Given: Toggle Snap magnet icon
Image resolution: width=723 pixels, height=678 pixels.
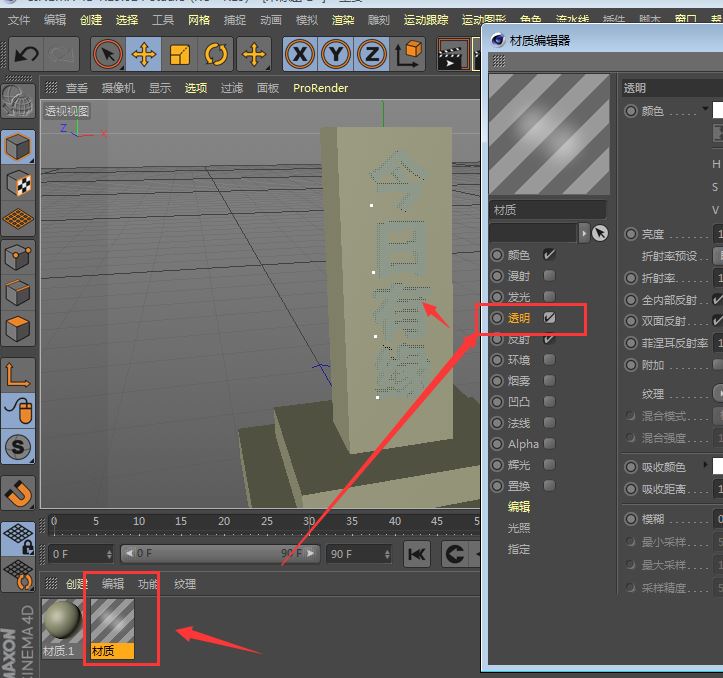Looking at the screenshot, I should tap(18, 493).
